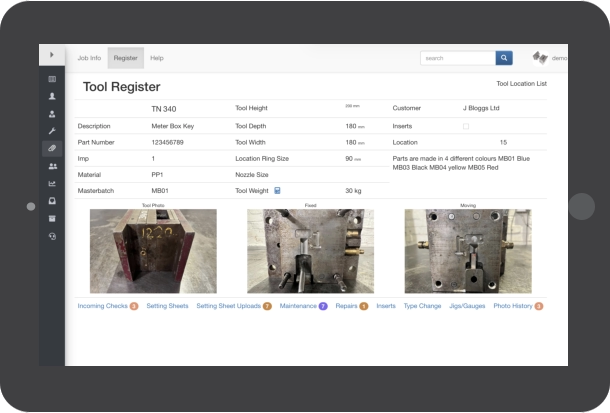The image size is (610, 413).
Task: Click the single user icon in sidebar
Action: coord(52,96)
